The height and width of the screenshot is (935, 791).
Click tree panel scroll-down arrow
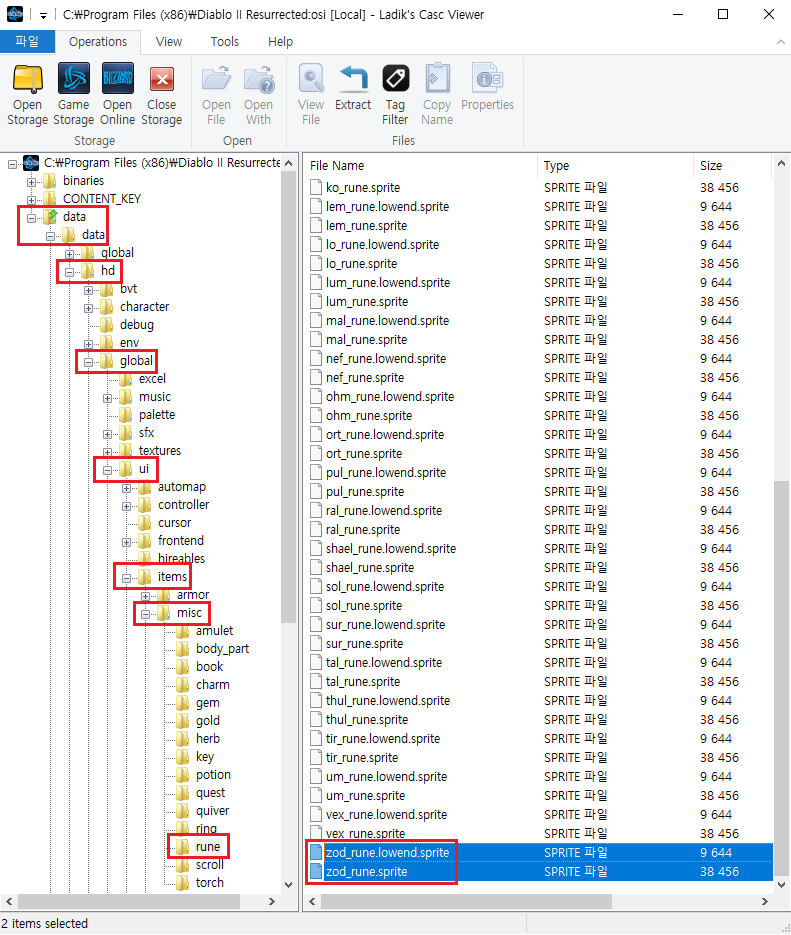coord(289,885)
